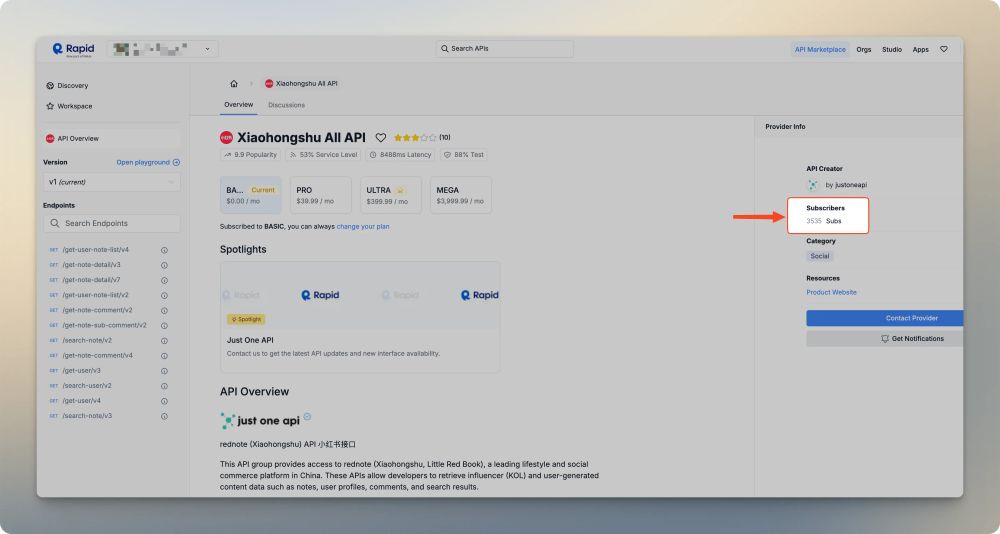The image size is (1000, 534).
Task: Show info for /search-note/v3 endpoint
Action: tap(164, 416)
